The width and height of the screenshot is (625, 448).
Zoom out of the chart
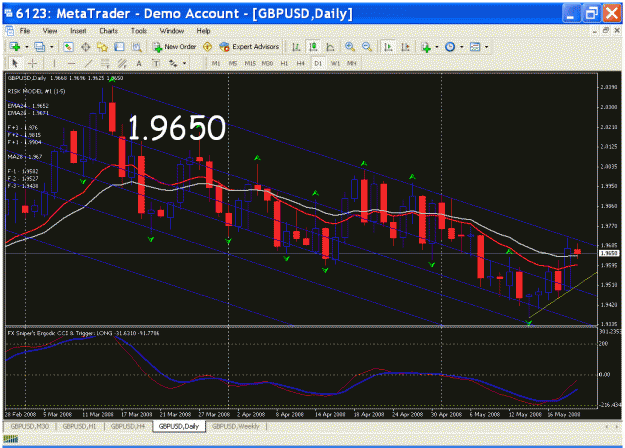pos(367,47)
